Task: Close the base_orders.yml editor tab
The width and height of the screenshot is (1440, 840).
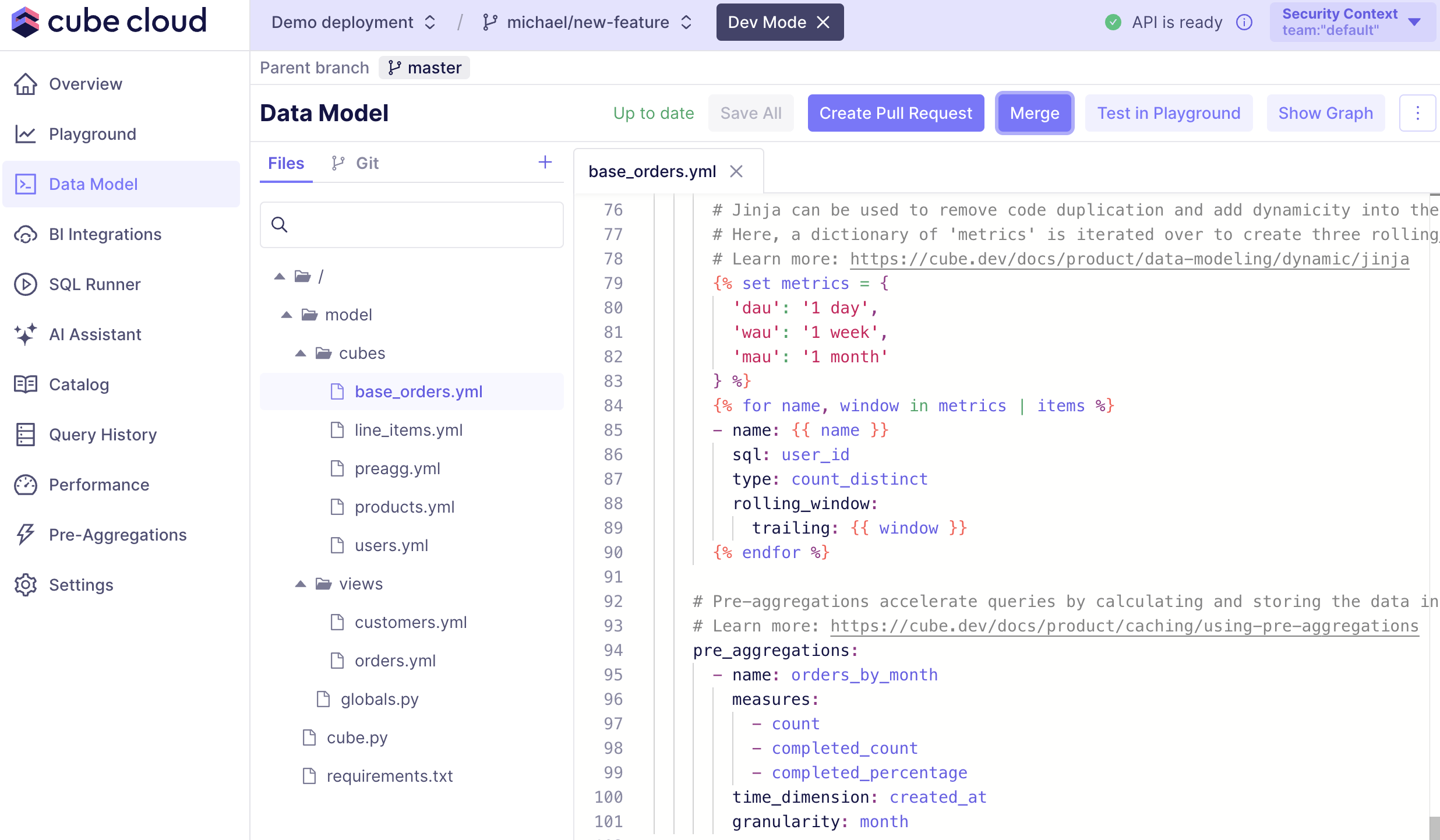Action: 736,171
